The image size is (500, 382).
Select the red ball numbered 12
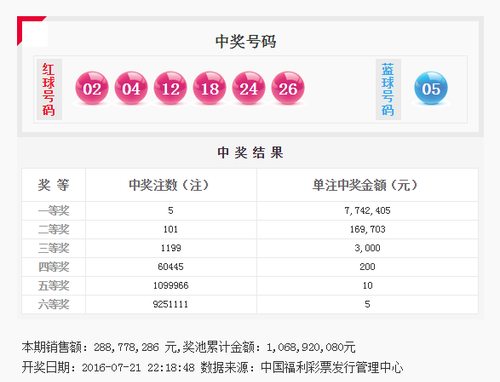tap(170, 88)
